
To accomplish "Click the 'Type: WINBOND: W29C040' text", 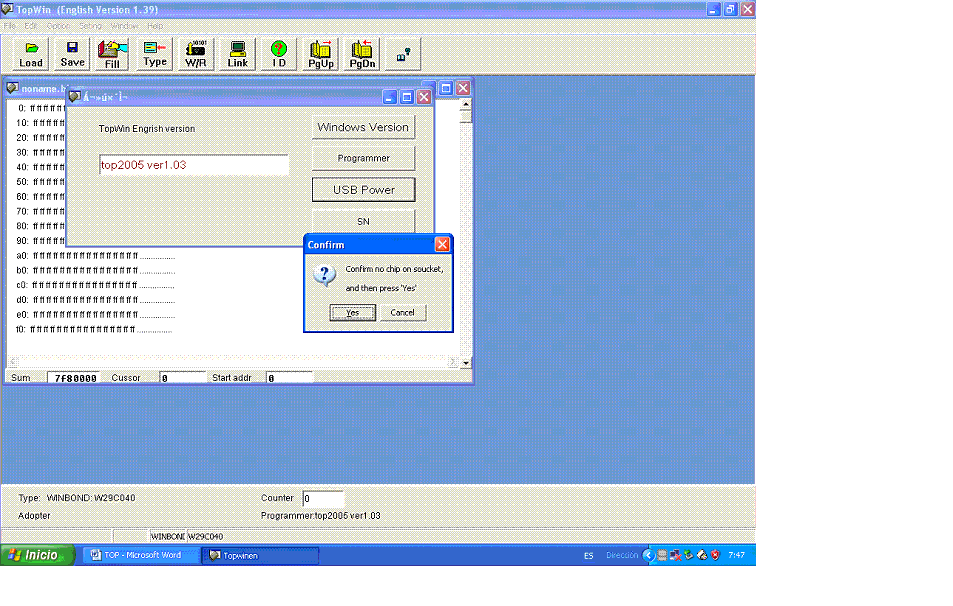I will click(x=77, y=498).
